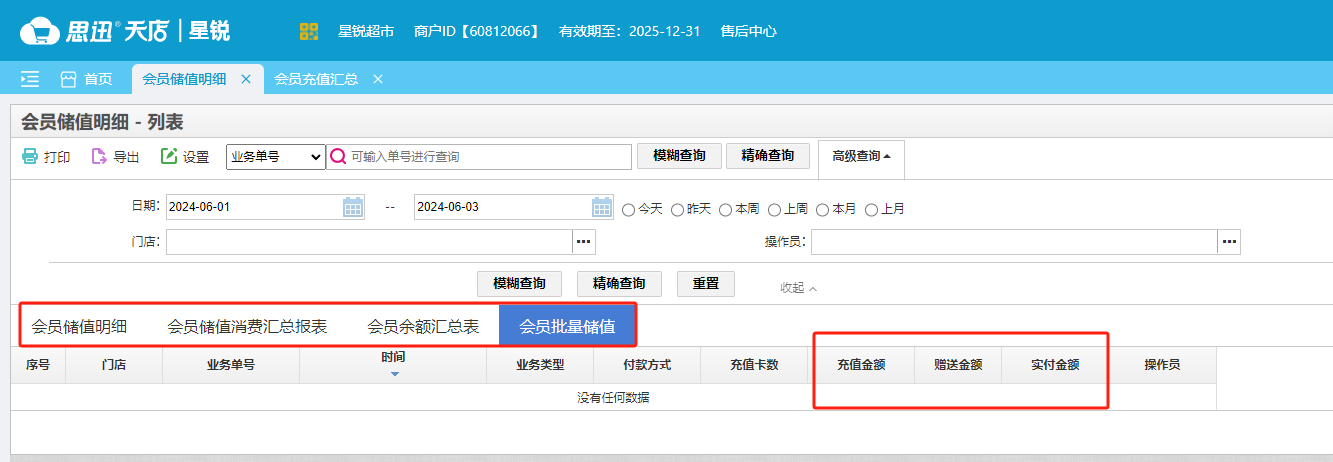The width and height of the screenshot is (1333, 462).
Task: Click the 门店 input field
Action: 369,242
